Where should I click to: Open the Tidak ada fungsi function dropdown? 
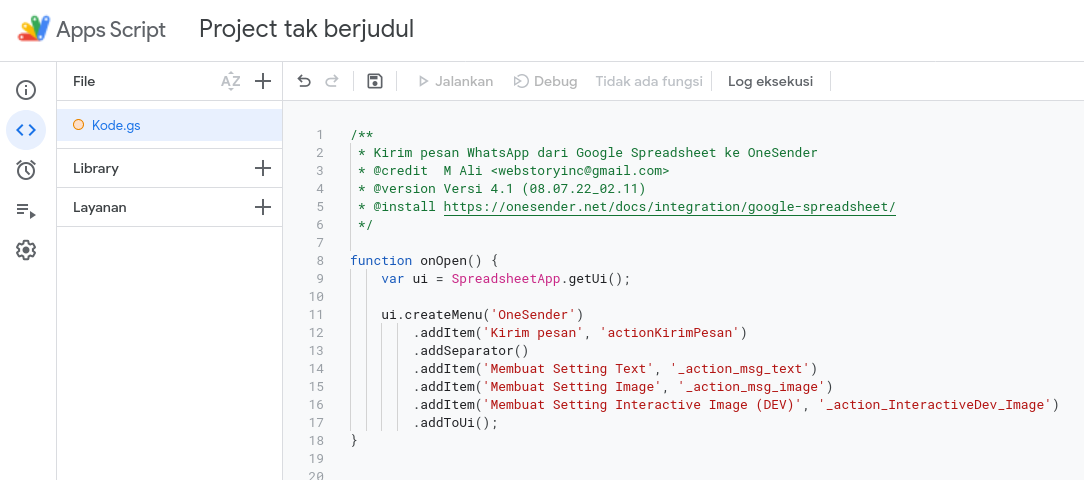pos(649,82)
